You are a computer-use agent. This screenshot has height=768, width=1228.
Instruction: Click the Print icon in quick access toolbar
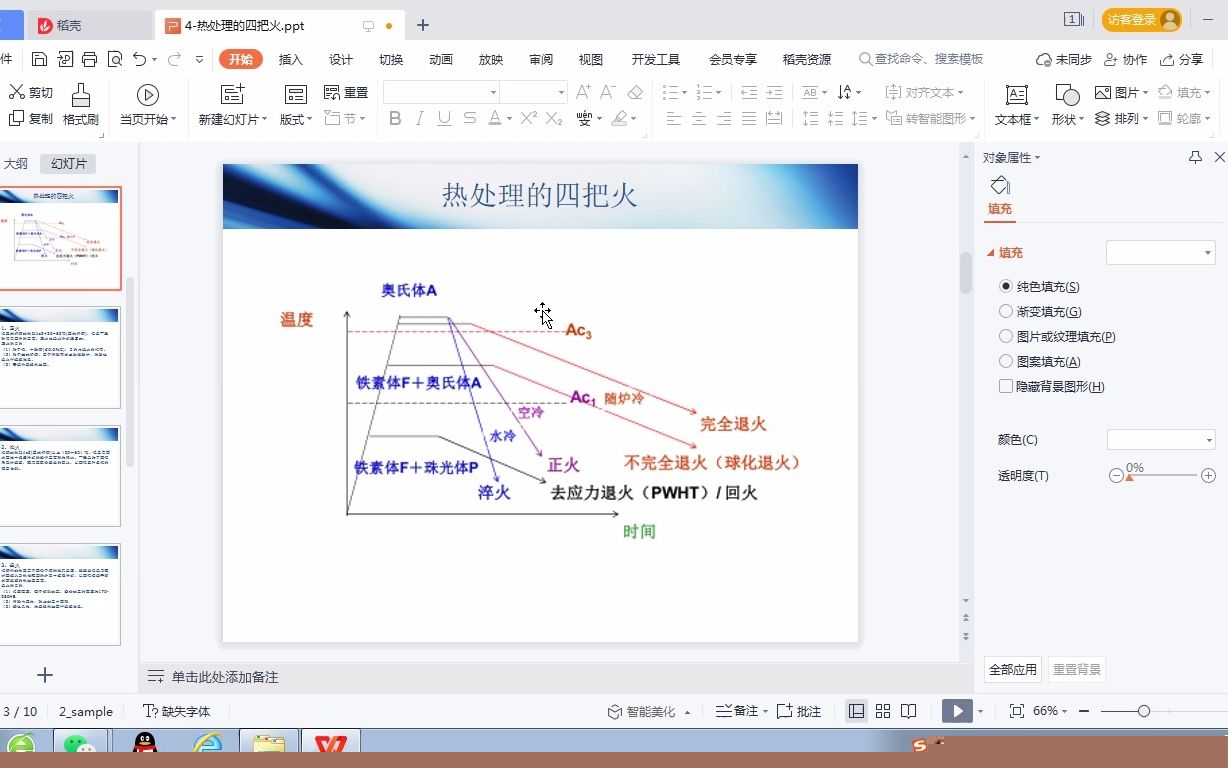[90, 59]
